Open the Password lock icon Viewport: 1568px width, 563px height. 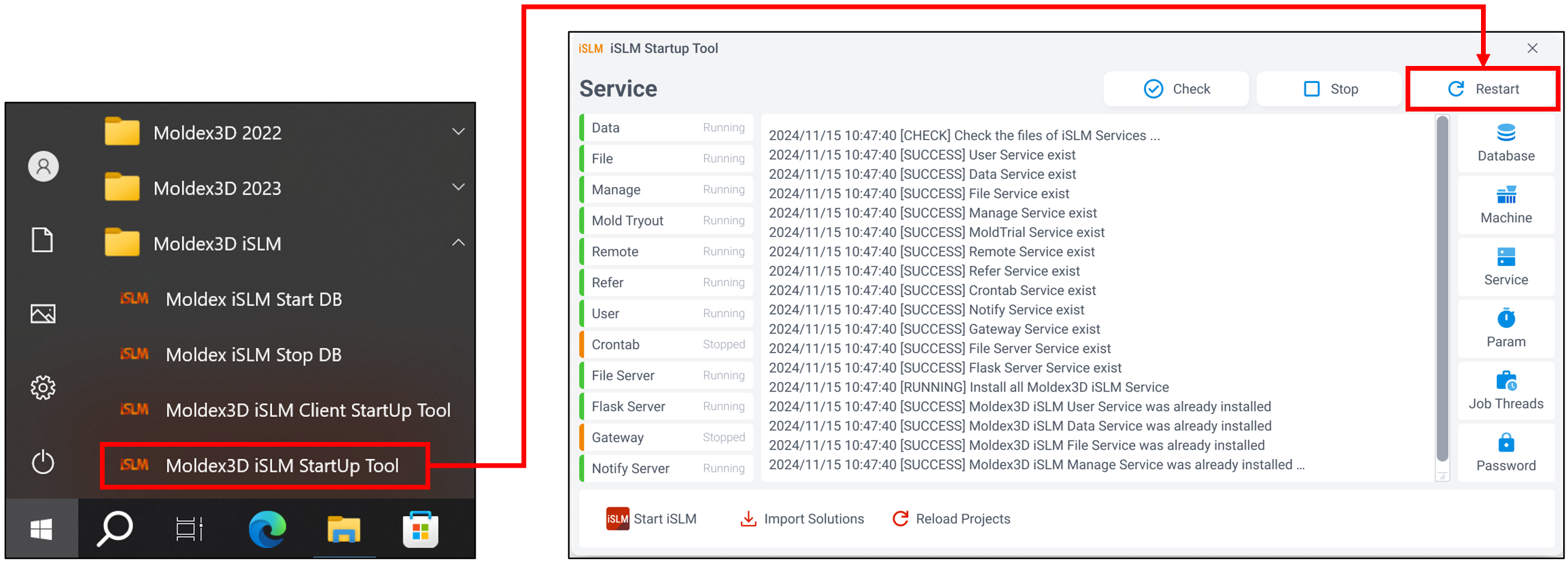tap(1505, 443)
